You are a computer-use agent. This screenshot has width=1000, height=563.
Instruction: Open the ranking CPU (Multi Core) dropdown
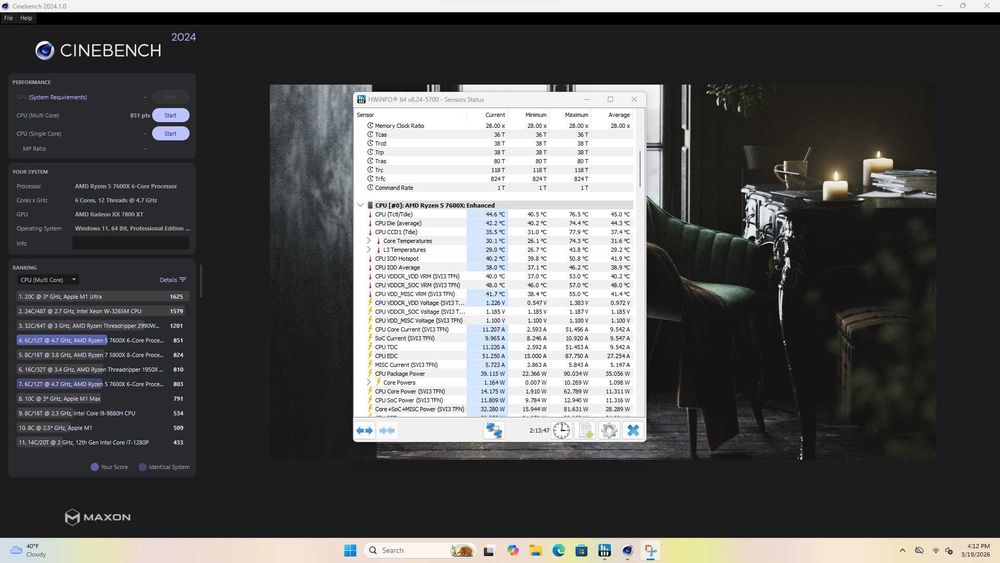[x=48, y=279]
